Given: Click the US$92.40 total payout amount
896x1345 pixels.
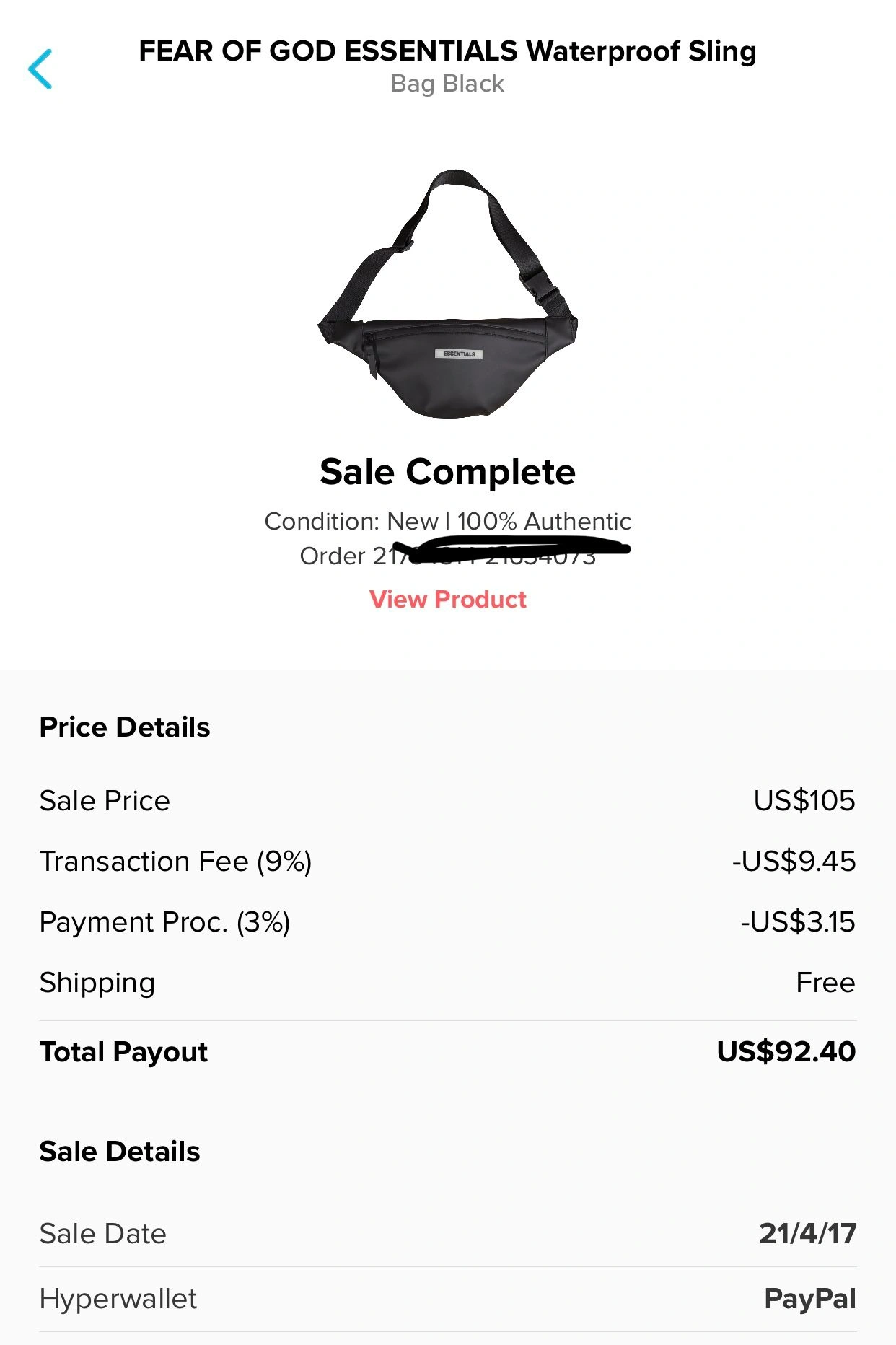Looking at the screenshot, I should pyautogui.click(x=786, y=1052).
